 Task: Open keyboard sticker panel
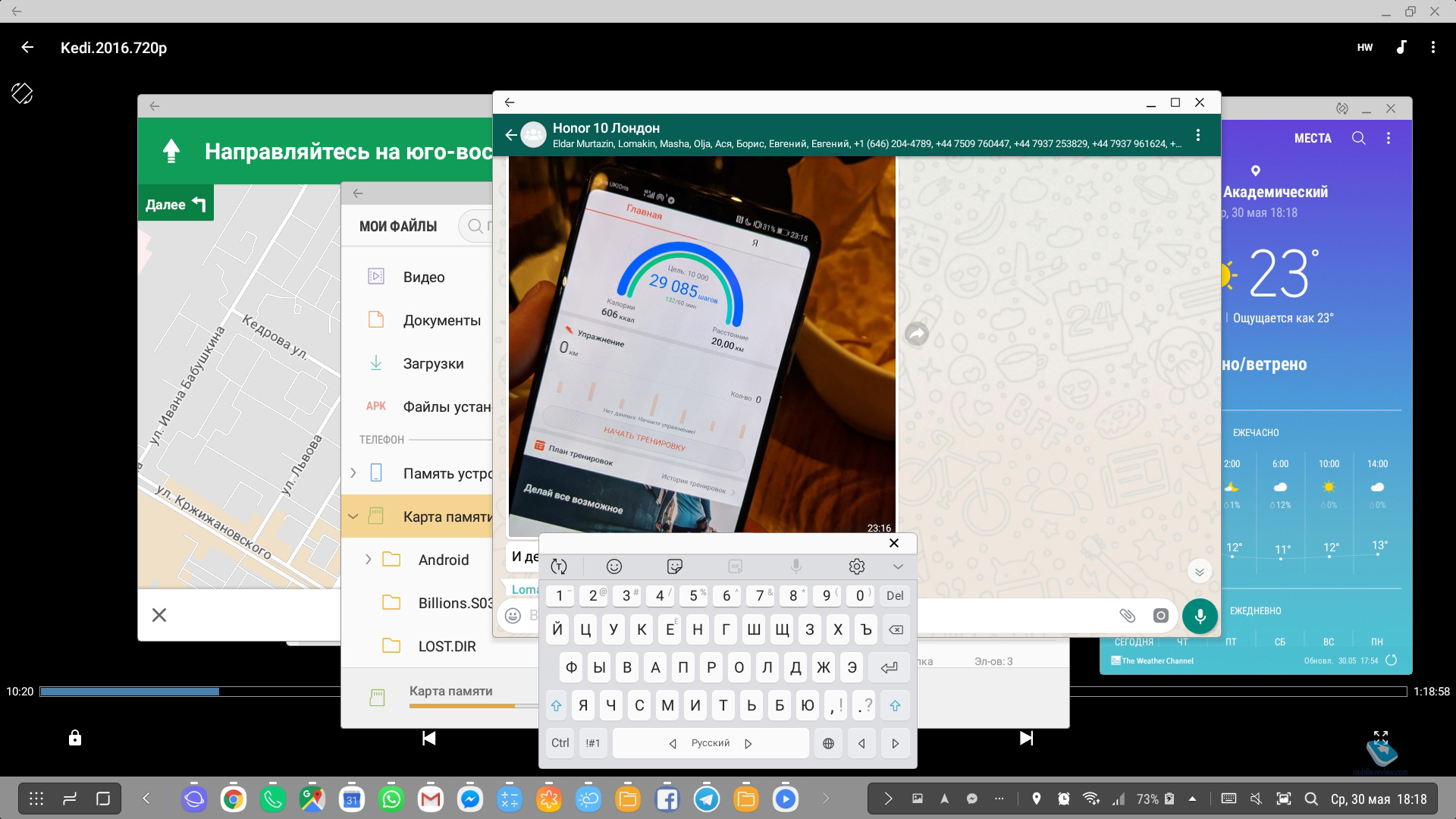[x=674, y=566]
